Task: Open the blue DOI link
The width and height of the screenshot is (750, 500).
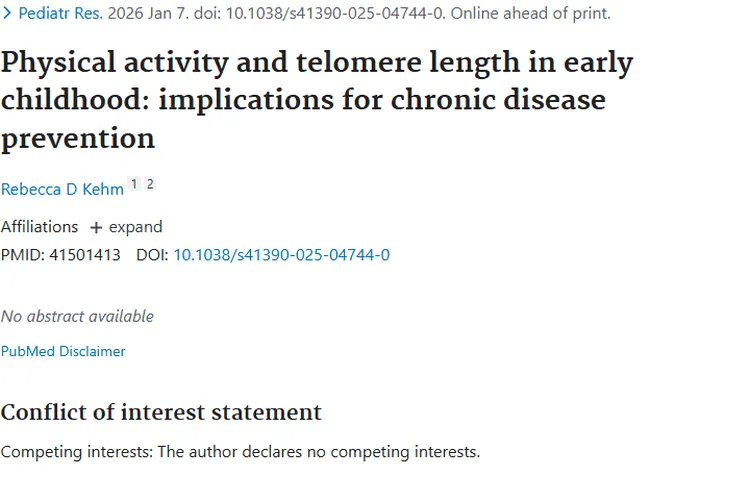Action: [281, 255]
